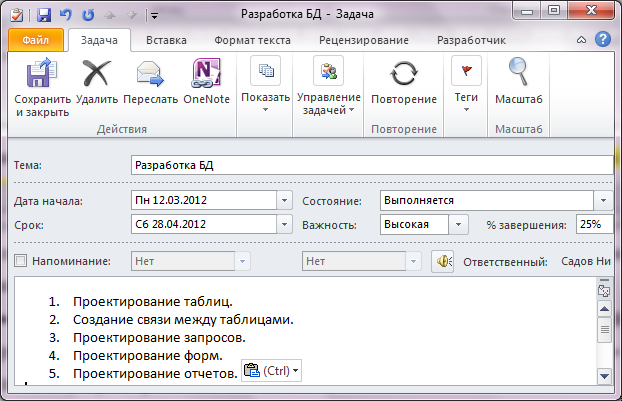The height and width of the screenshot is (401, 622).
Task: Select the Задача ribbon tab
Action: [99, 40]
